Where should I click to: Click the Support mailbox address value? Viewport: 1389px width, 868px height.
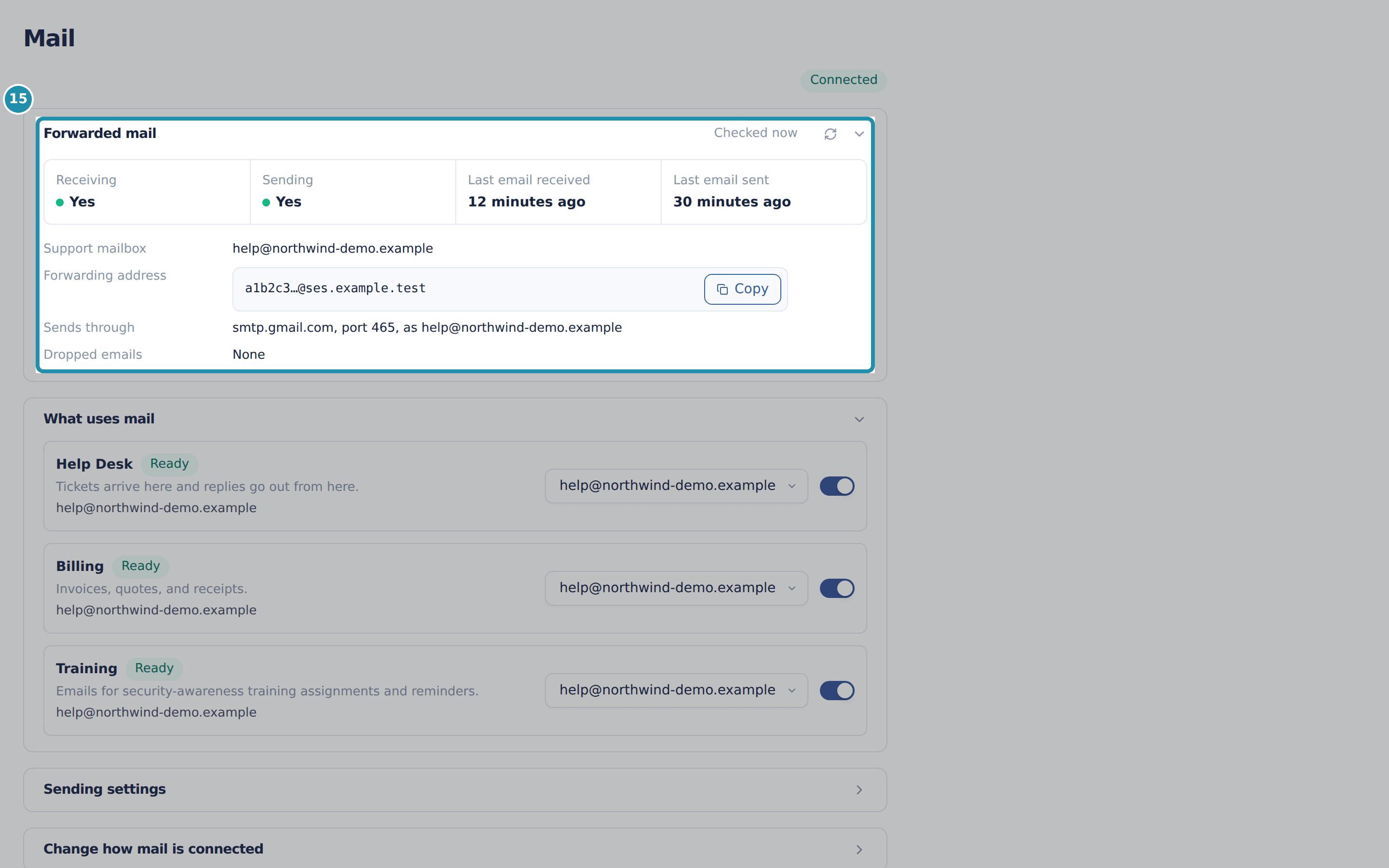(332, 248)
